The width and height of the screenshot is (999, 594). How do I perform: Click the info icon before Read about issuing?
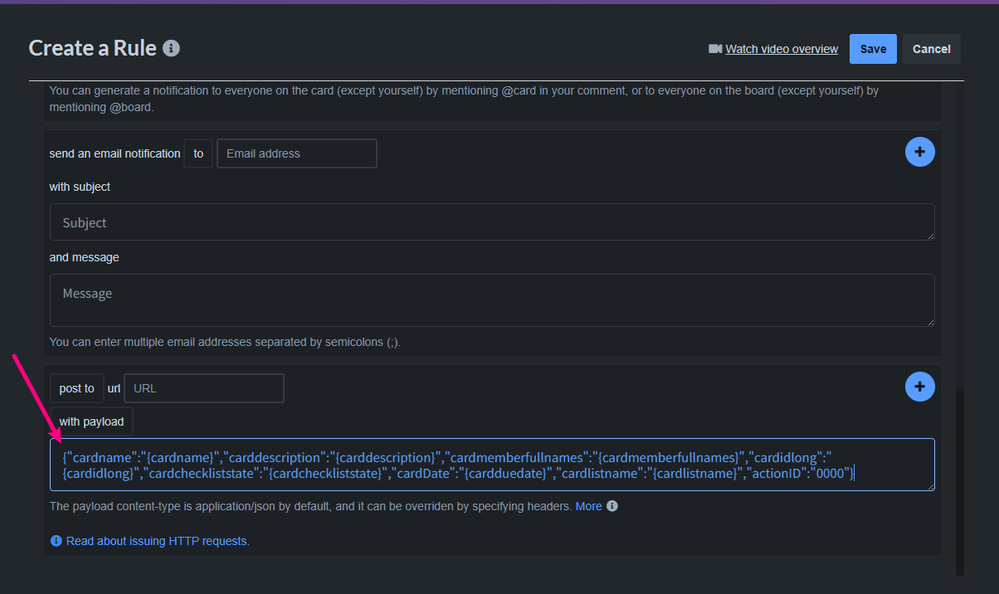point(56,541)
